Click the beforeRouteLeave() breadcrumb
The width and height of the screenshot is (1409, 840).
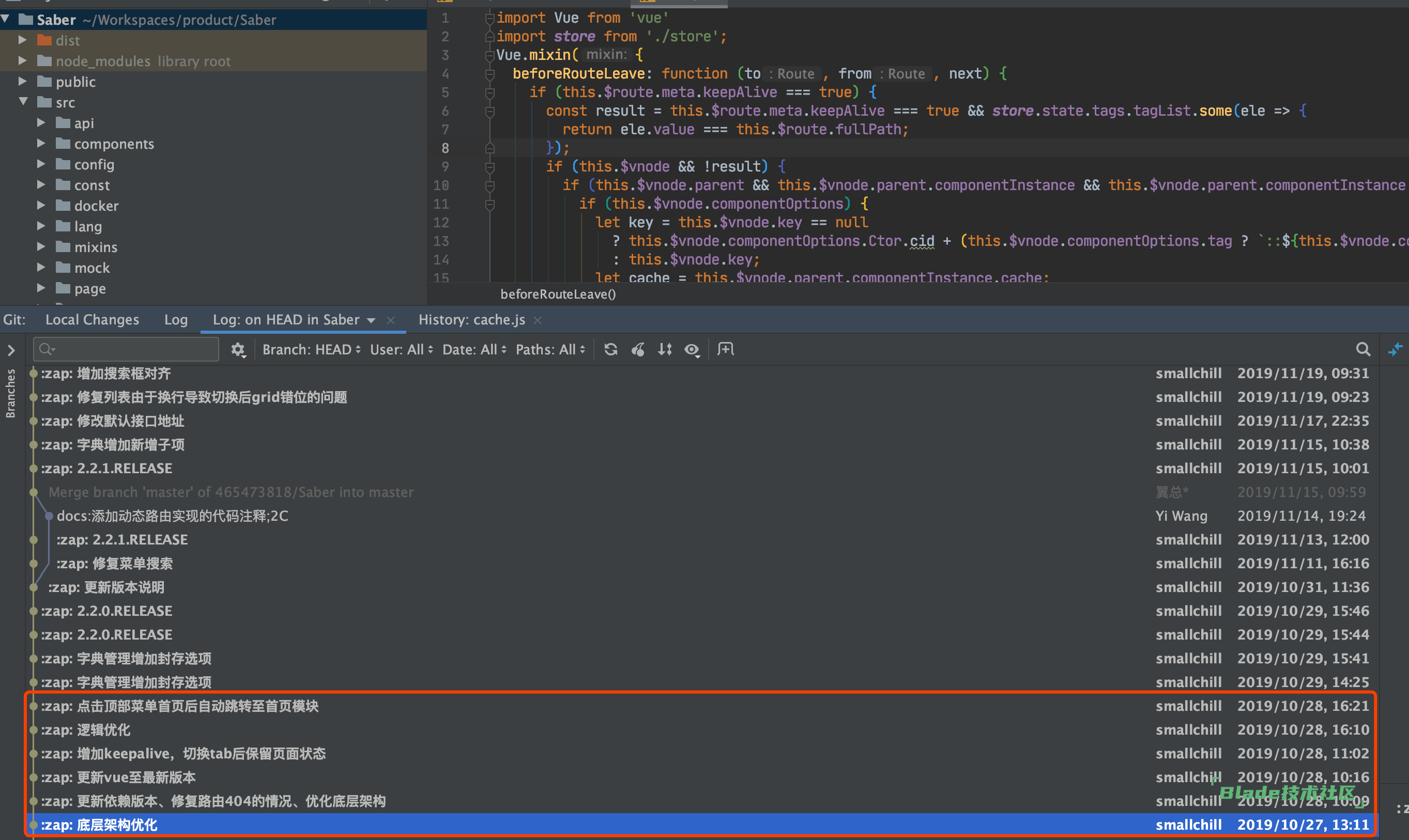coord(558,294)
